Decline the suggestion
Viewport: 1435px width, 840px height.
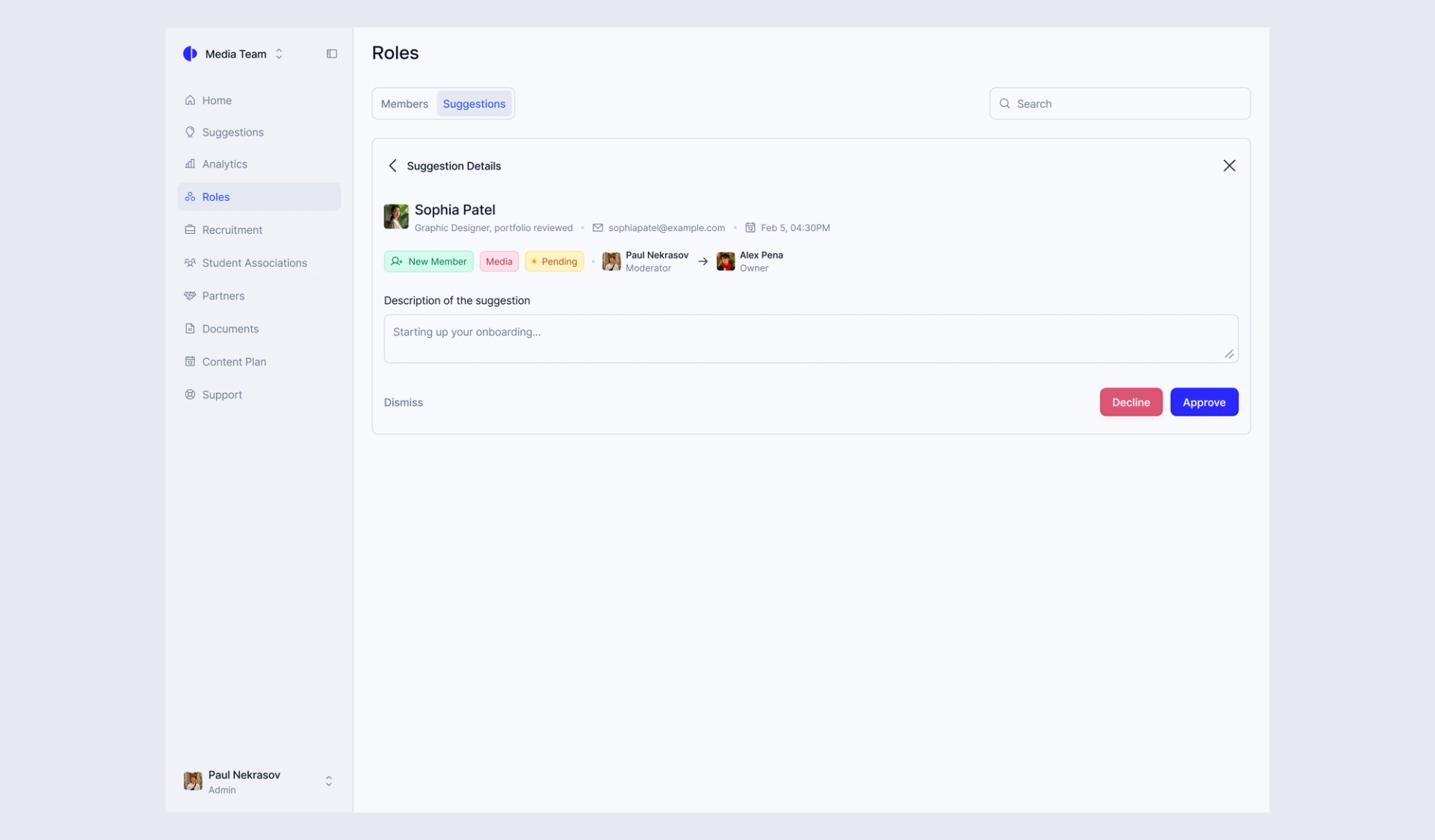[x=1130, y=402]
